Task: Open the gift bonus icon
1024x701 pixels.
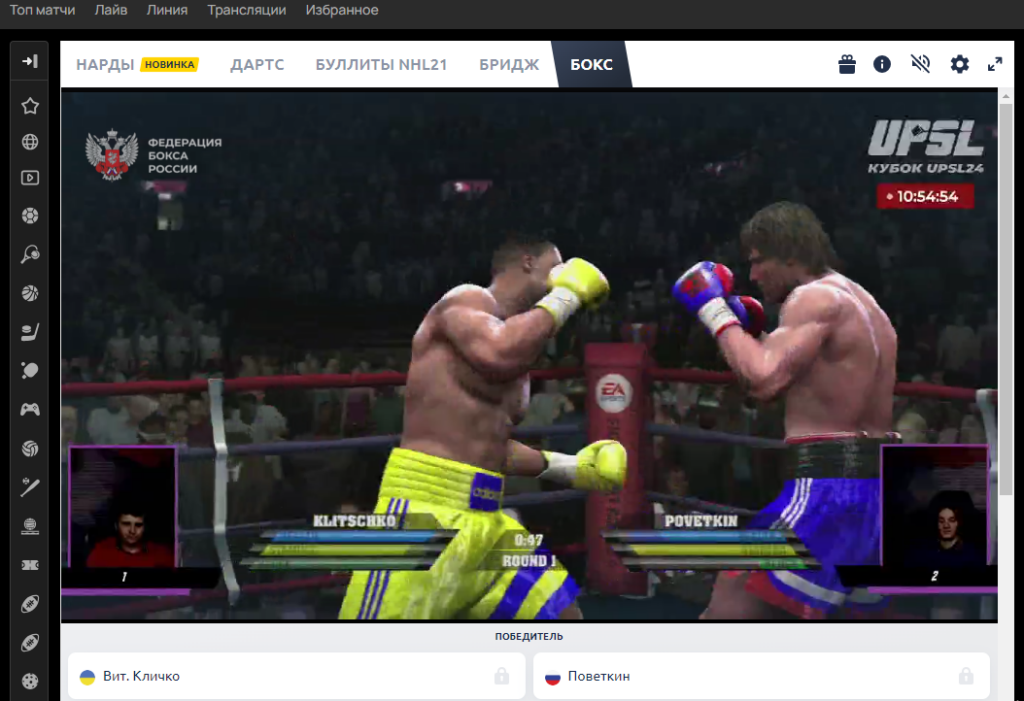Action: pos(846,64)
